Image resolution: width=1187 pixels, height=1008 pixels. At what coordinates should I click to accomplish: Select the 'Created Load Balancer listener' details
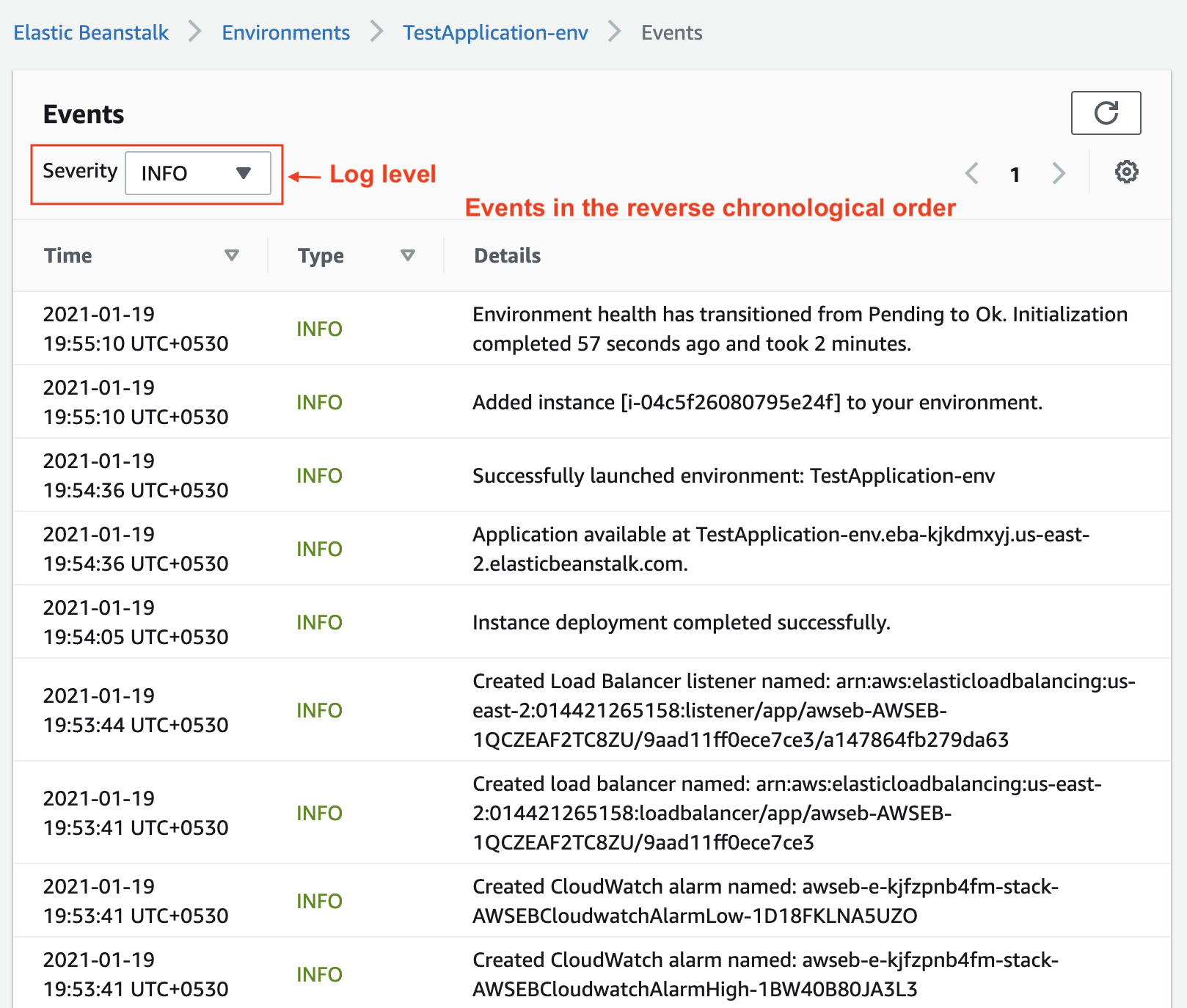click(804, 710)
